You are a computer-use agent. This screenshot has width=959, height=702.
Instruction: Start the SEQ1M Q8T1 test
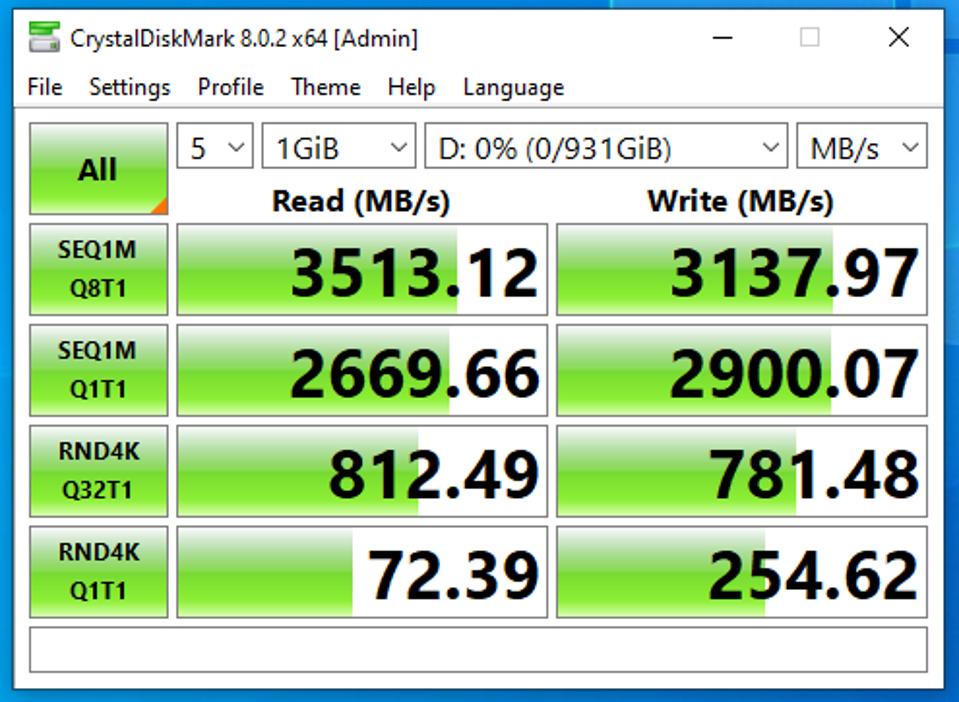tap(98, 270)
